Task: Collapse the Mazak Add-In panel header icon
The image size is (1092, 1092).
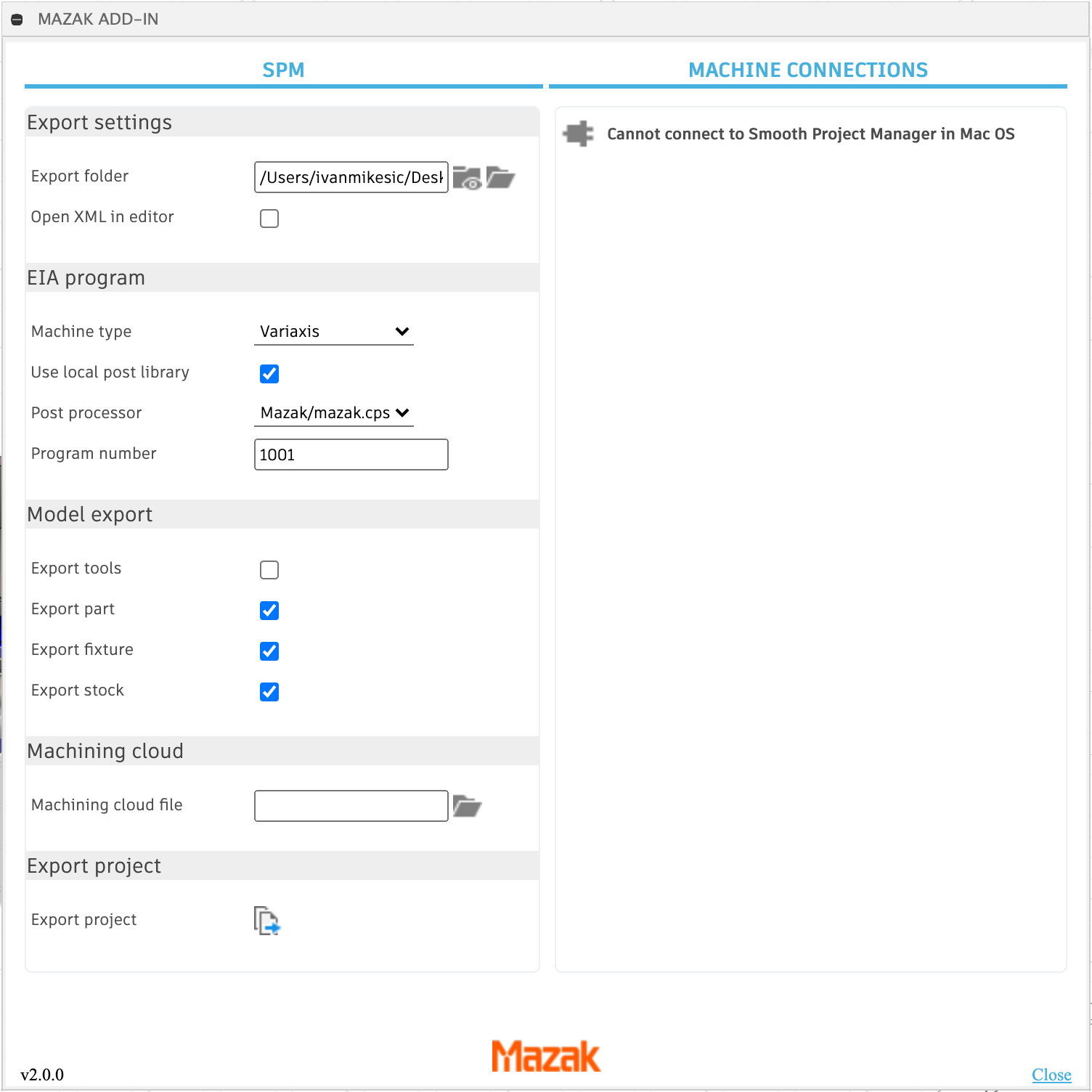Action: point(17,20)
